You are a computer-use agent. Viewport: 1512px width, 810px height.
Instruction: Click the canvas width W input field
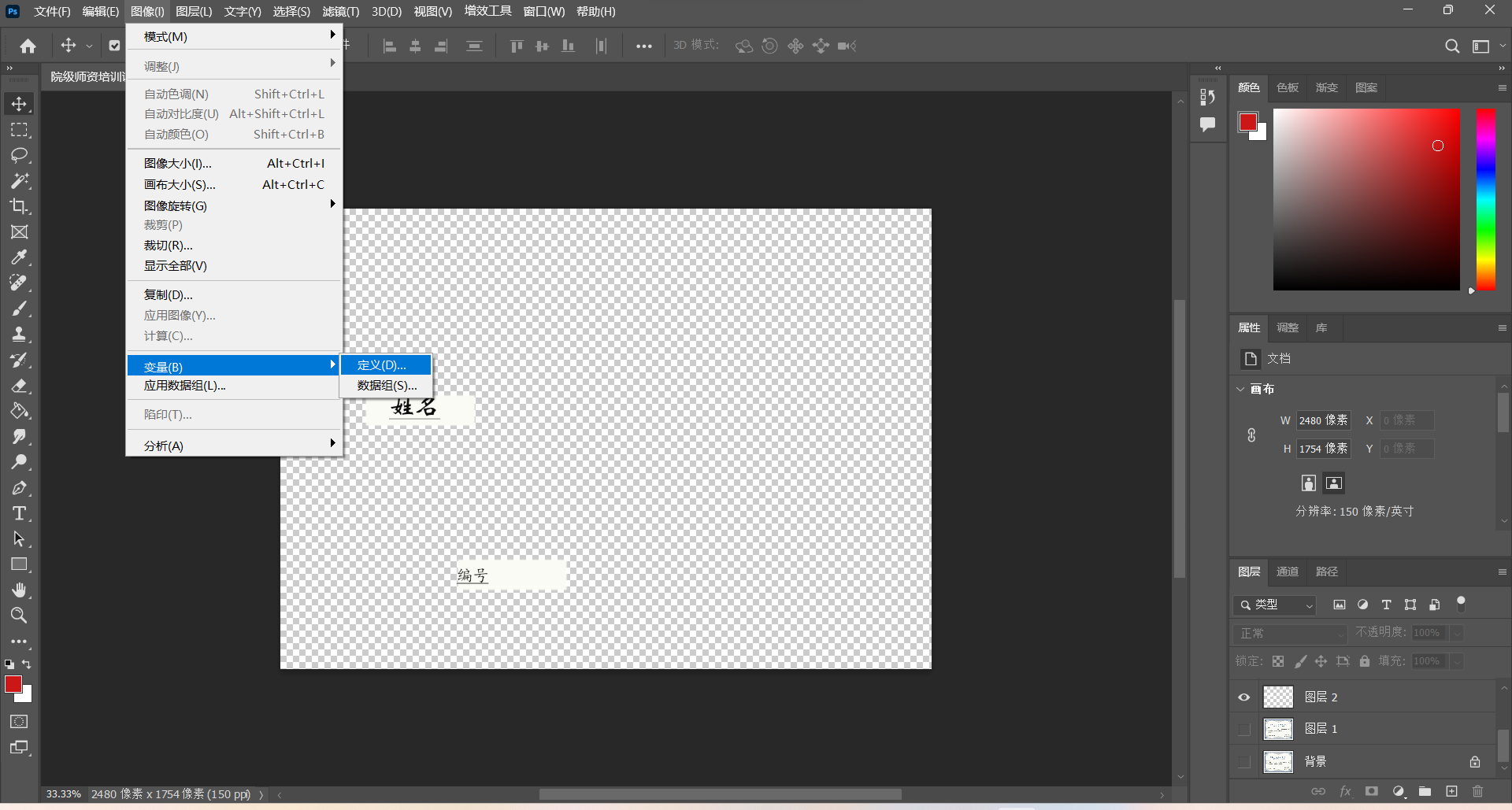pos(1322,420)
